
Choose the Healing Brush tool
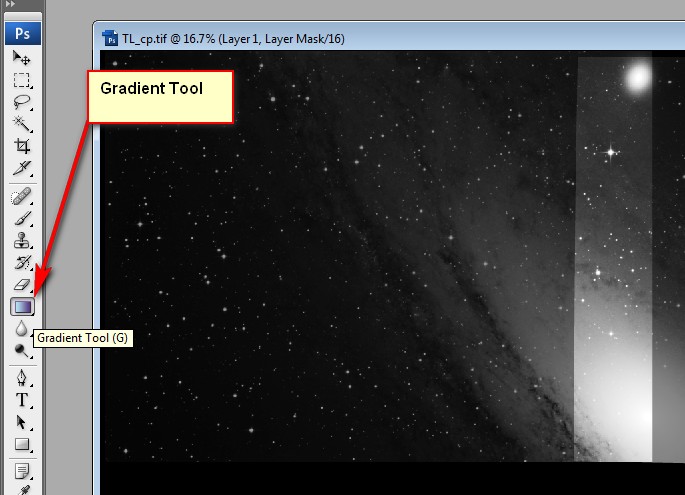click(x=22, y=196)
